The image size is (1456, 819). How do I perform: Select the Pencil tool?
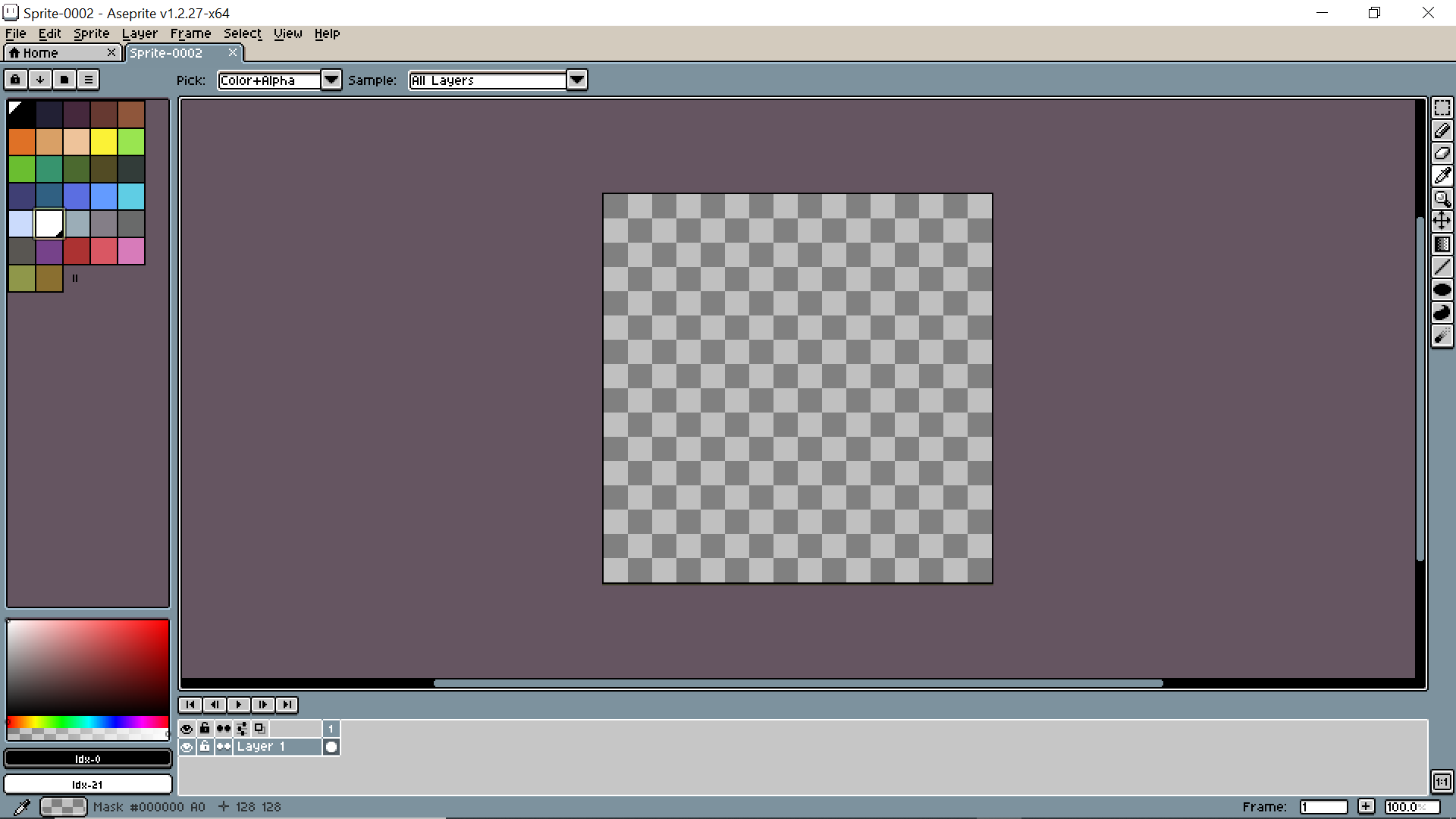pos(1442,130)
